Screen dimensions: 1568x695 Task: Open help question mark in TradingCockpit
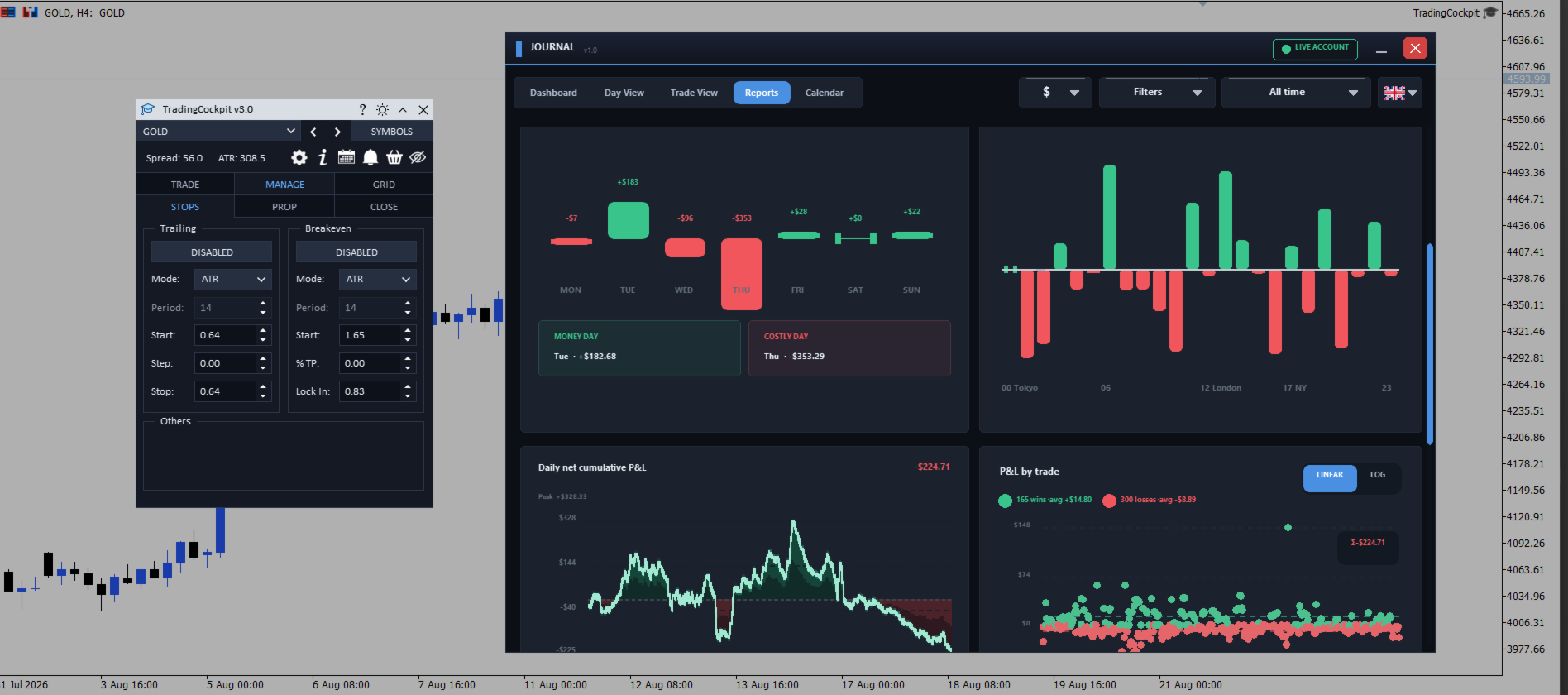click(x=362, y=109)
